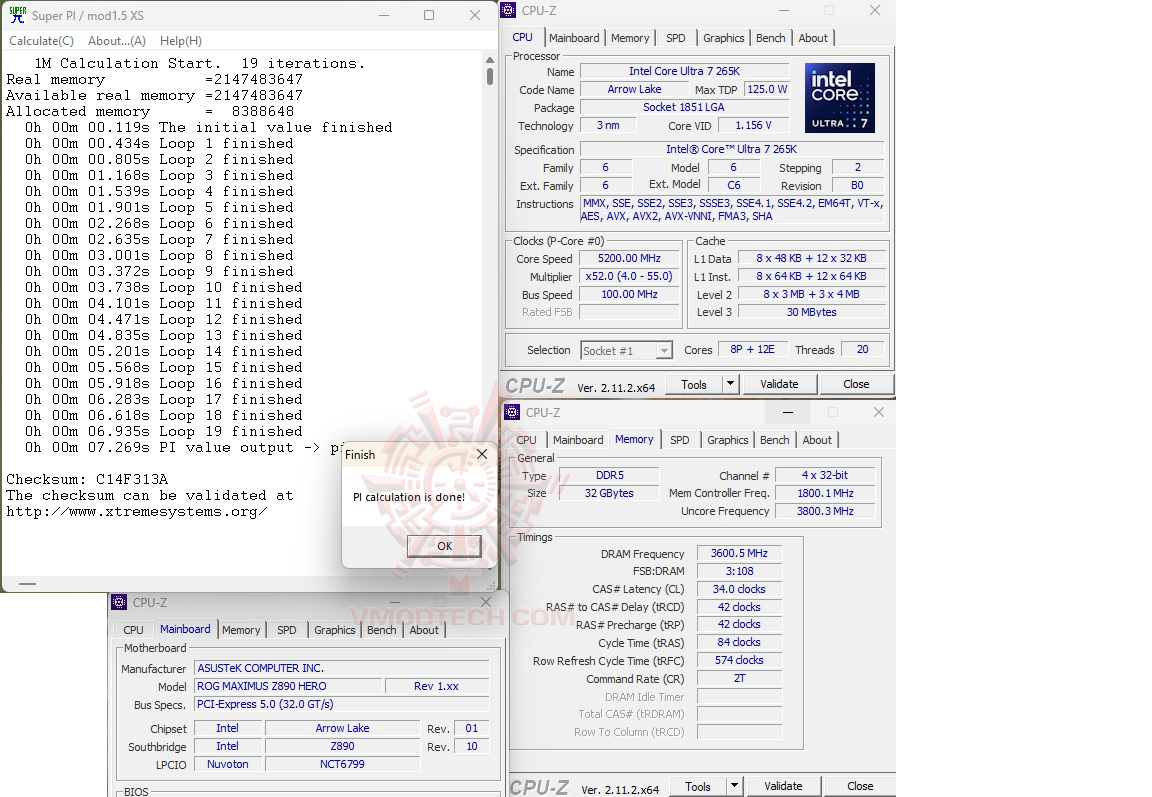Click the Threads count value 20

863,350
